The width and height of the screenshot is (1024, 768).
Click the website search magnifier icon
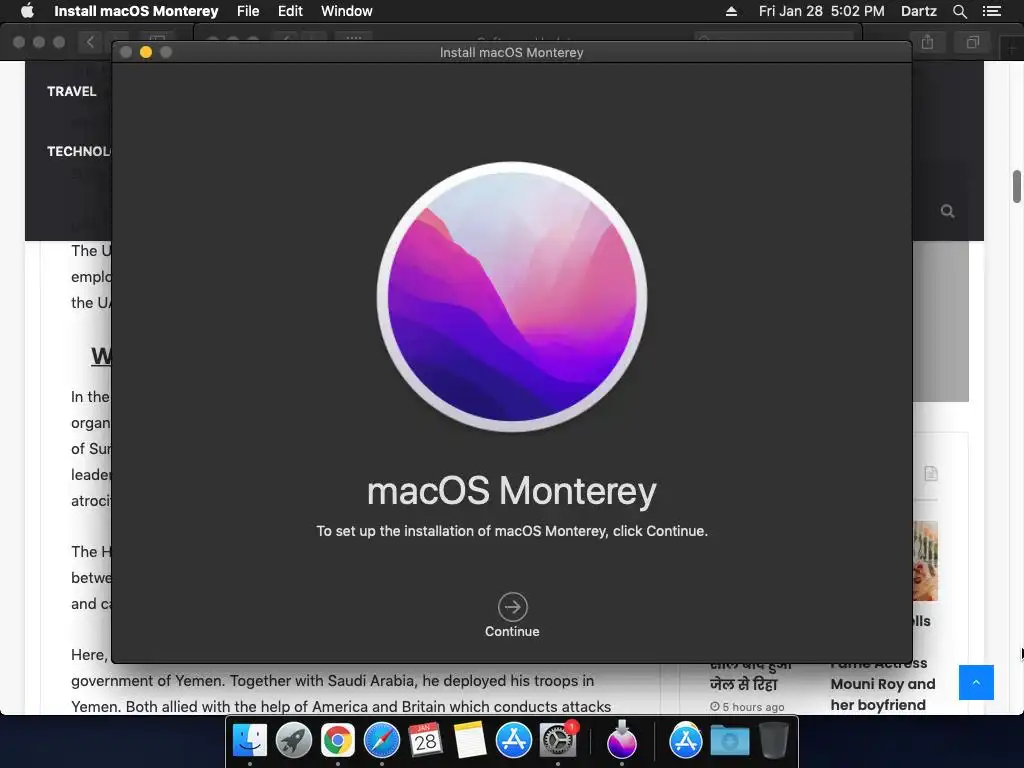point(948,211)
